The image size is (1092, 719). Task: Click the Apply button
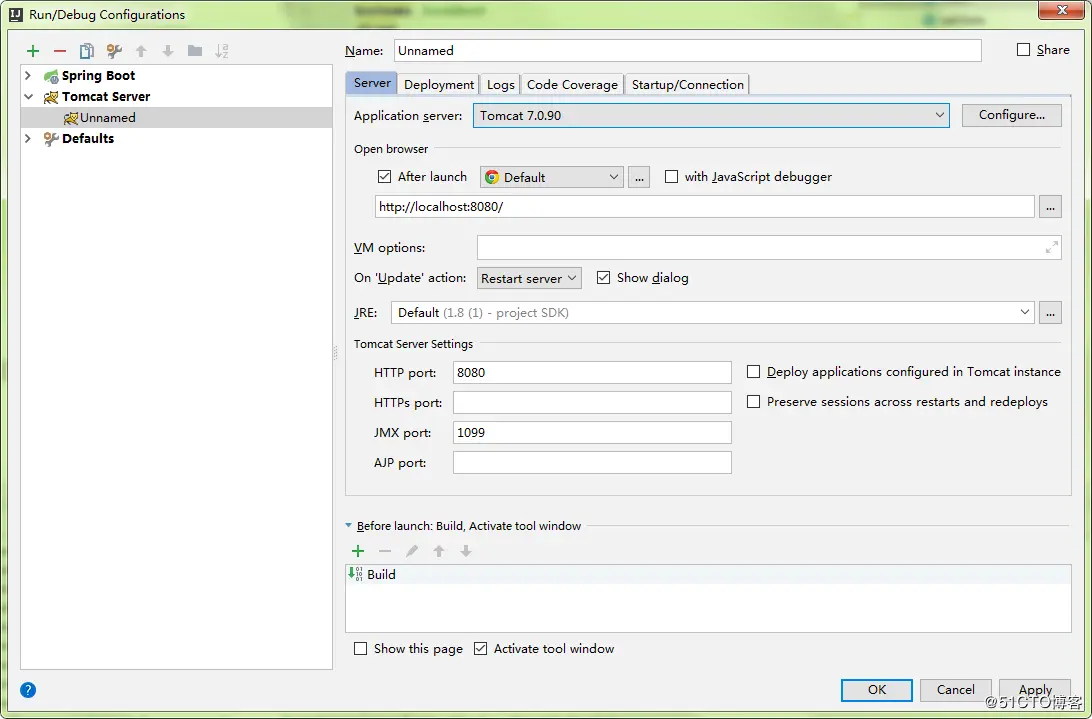1035,690
